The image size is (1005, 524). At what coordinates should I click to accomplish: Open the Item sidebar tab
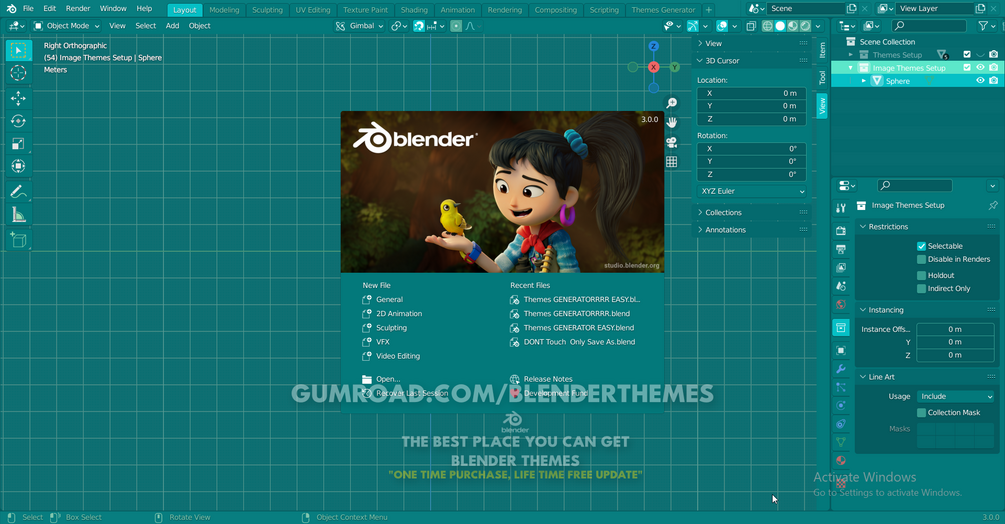pos(822,49)
